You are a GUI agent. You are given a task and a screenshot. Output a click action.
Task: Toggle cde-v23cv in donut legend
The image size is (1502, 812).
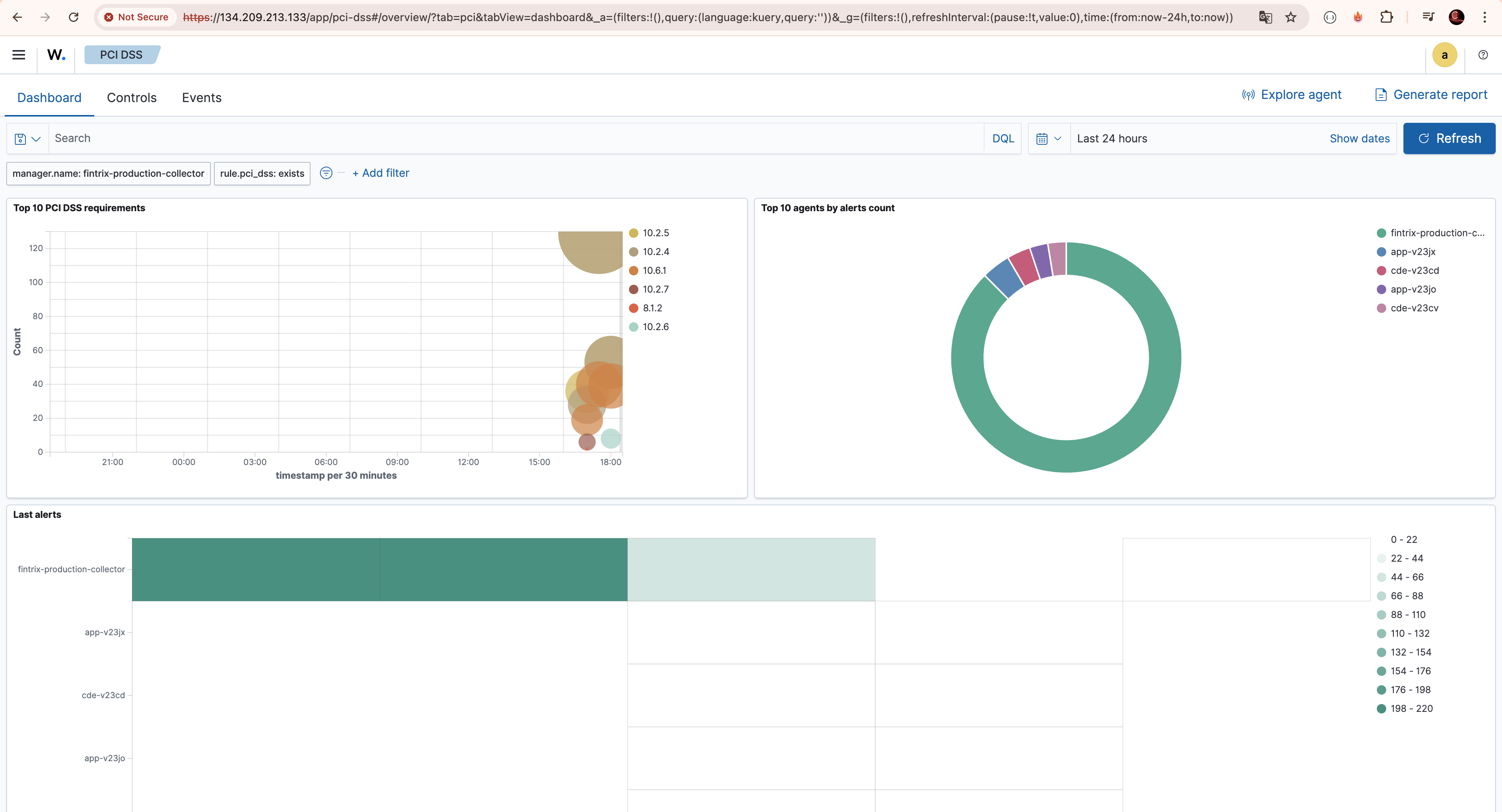pos(1408,308)
